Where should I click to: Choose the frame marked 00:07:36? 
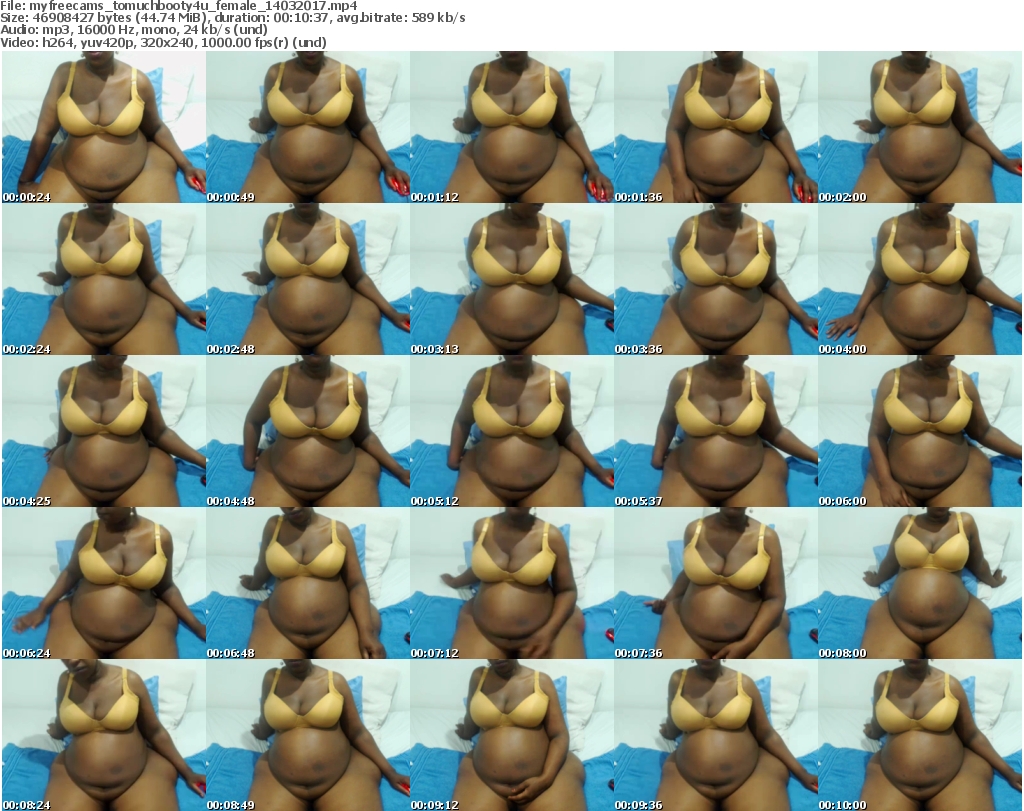click(716, 583)
